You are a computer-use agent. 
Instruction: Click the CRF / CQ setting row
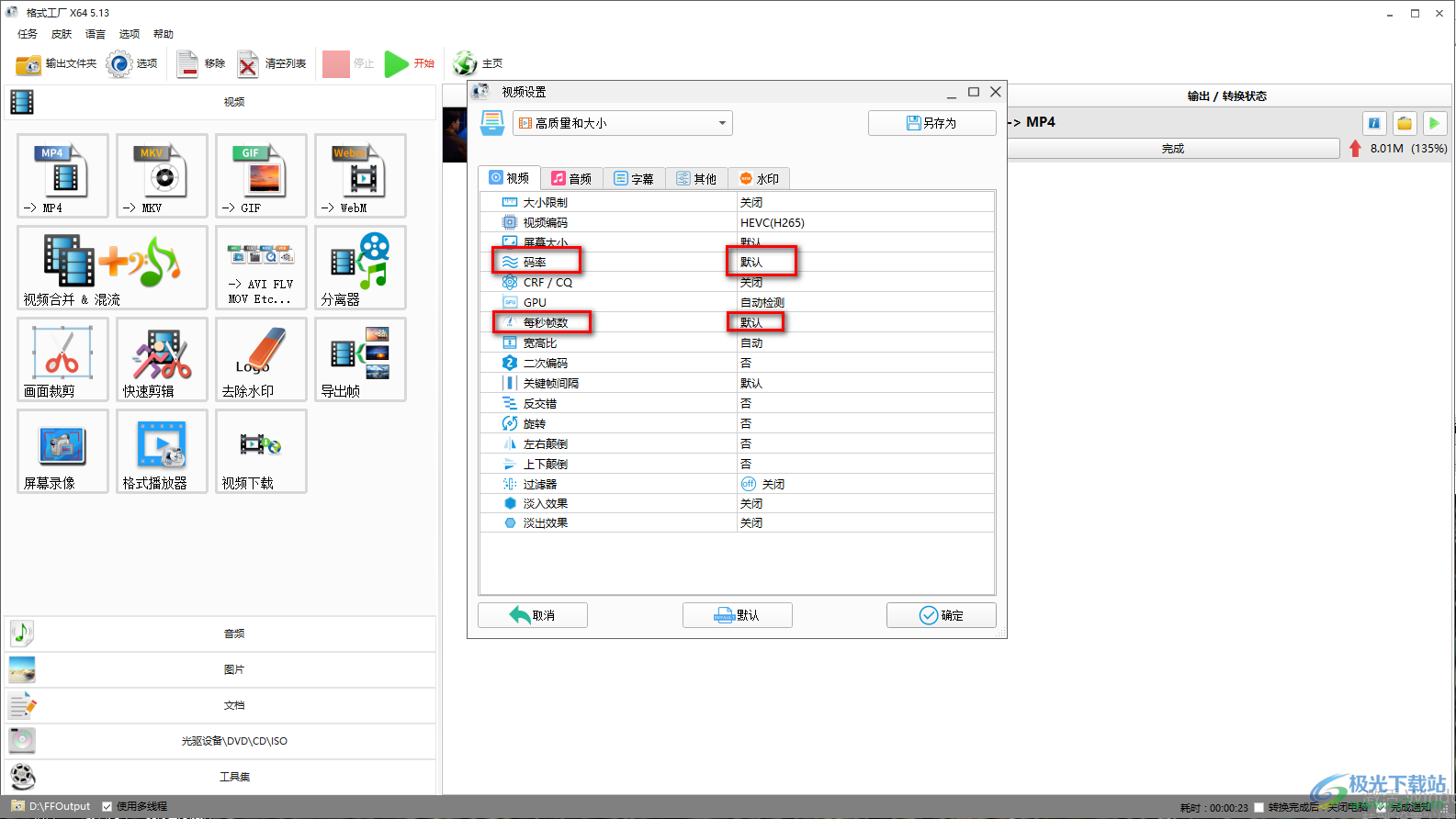pyautogui.click(x=737, y=283)
